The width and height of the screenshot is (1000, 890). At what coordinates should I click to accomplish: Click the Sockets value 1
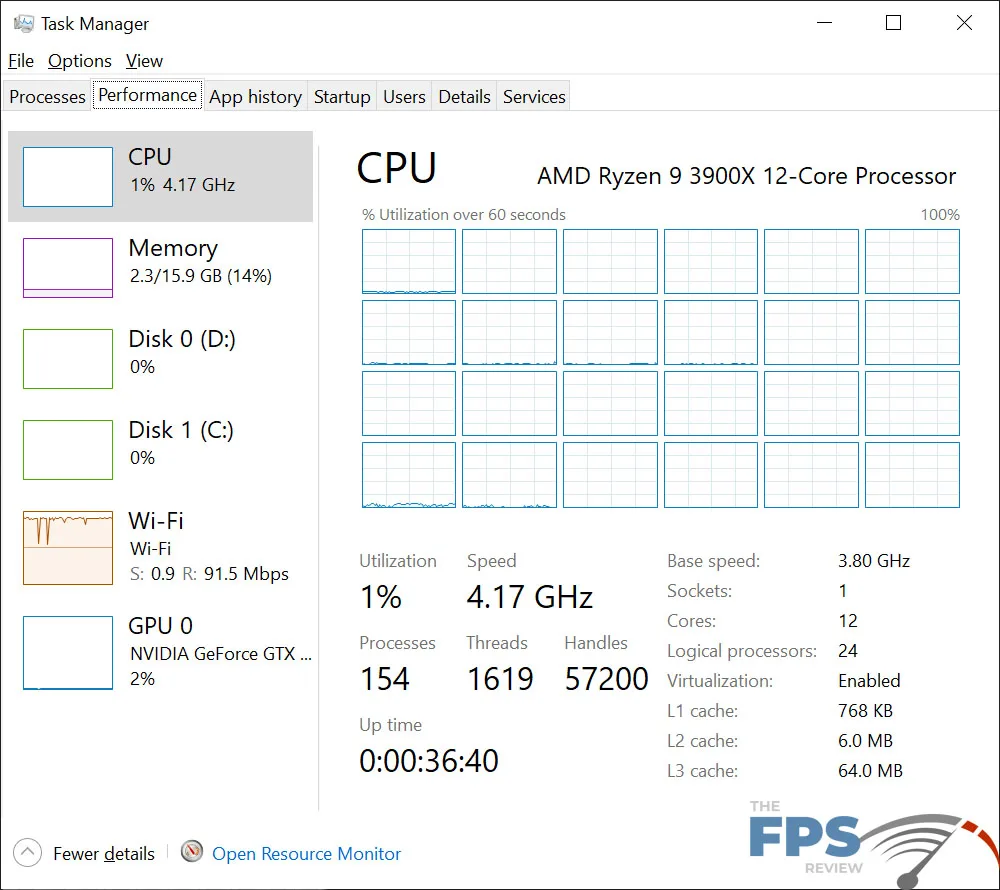[x=842, y=591]
